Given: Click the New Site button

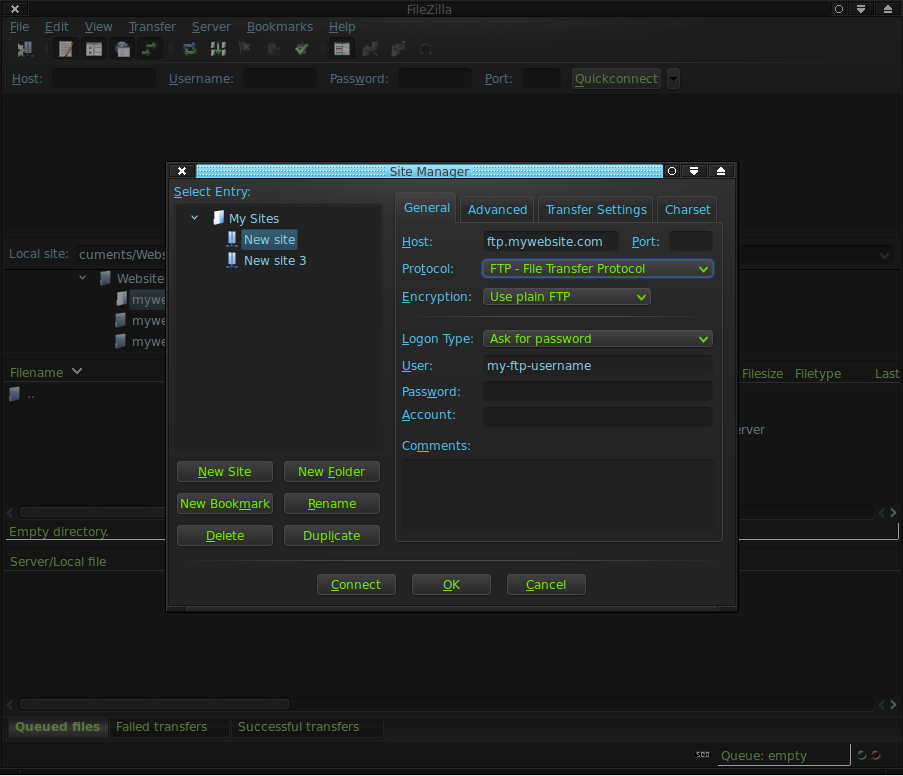Looking at the screenshot, I should point(225,471).
